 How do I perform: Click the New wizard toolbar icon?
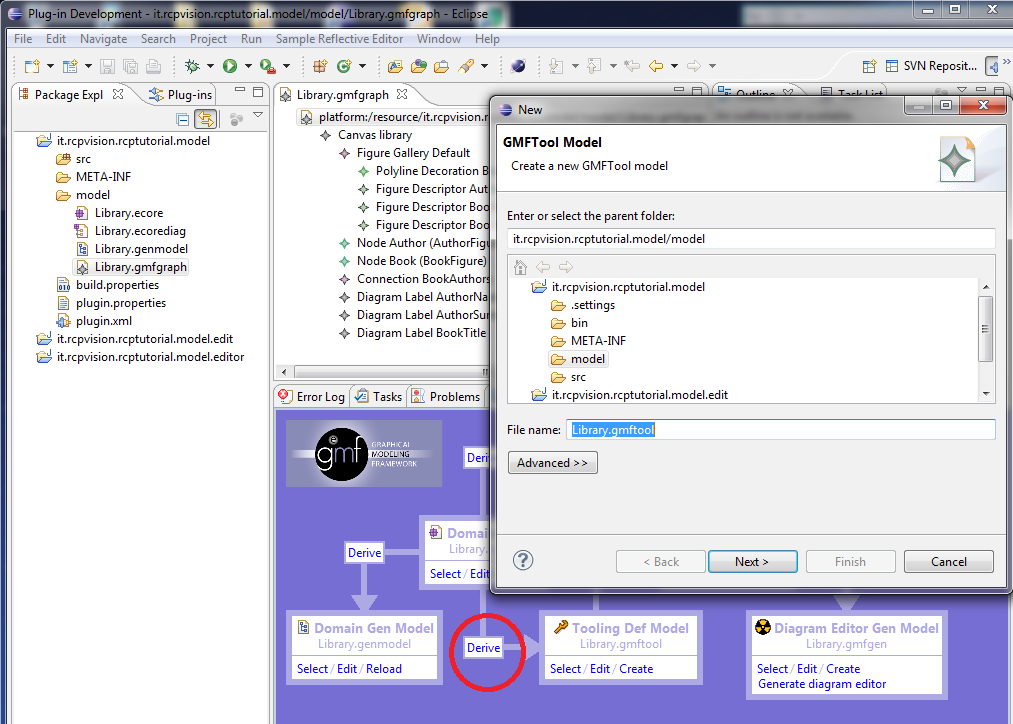coord(32,66)
